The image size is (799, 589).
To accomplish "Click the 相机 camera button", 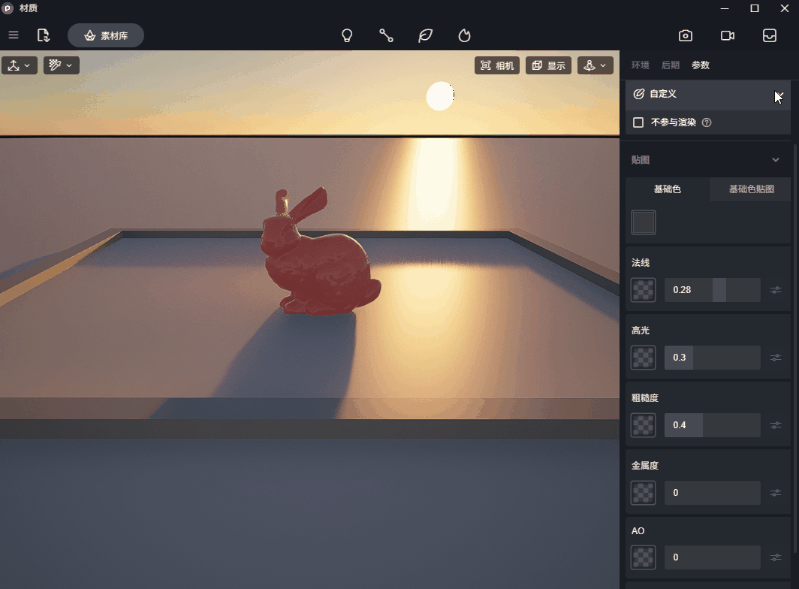I will click(x=497, y=65).
